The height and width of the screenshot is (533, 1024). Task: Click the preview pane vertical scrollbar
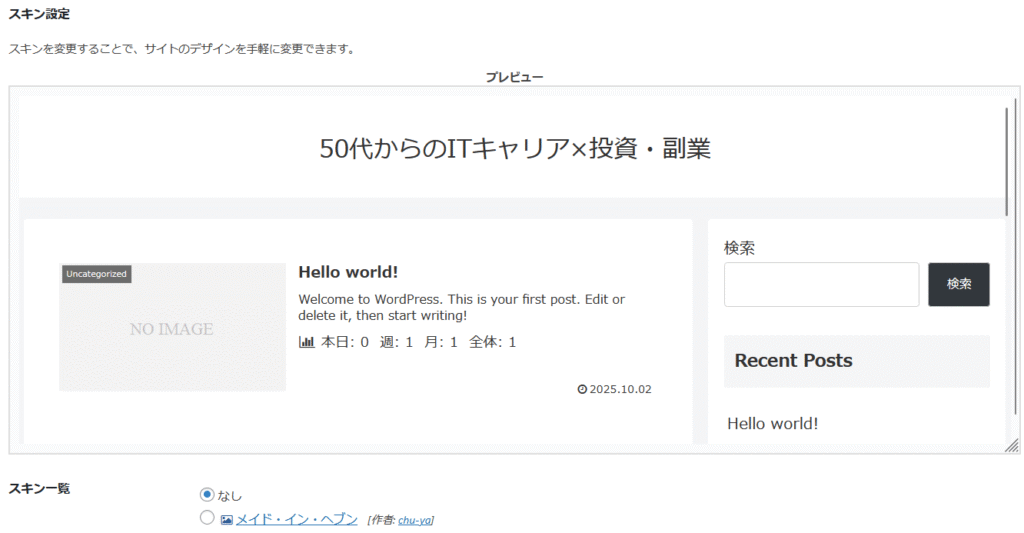pos(1007,160)
